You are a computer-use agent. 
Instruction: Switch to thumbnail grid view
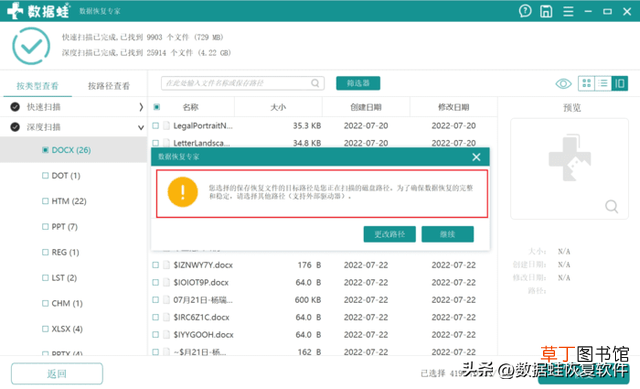(587, 83)
